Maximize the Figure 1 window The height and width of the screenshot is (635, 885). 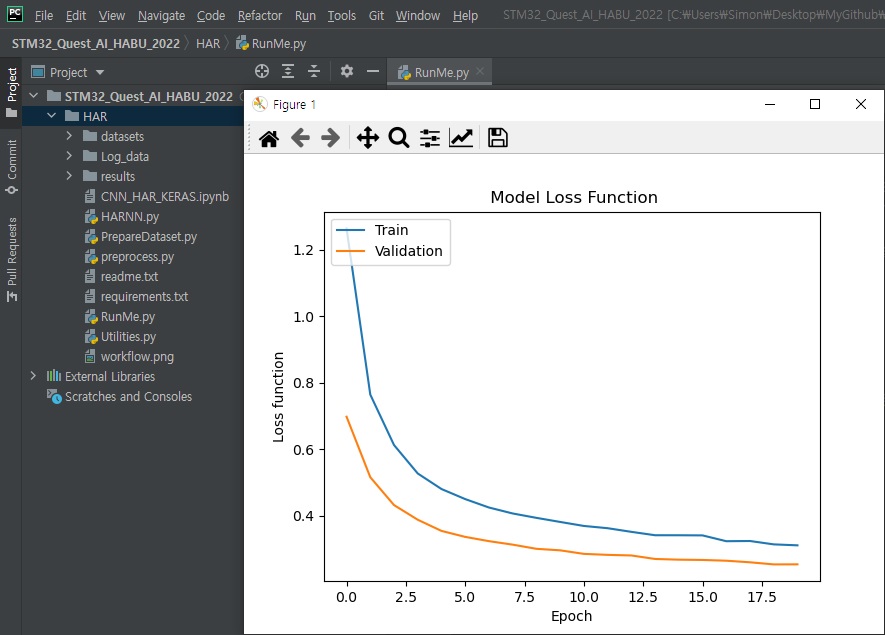pos(814,104)
